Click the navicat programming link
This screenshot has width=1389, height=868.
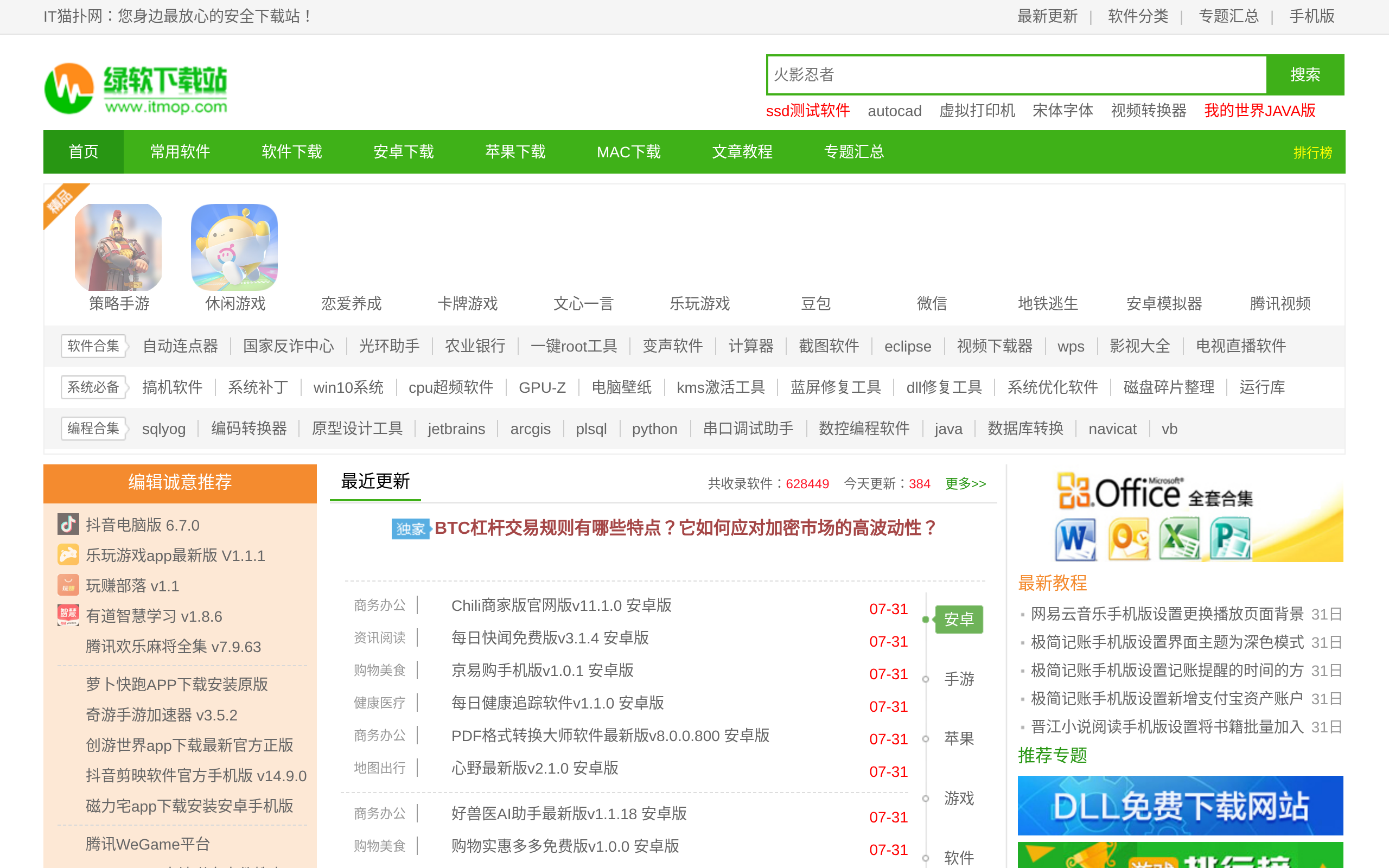(x=1112, y=430)
